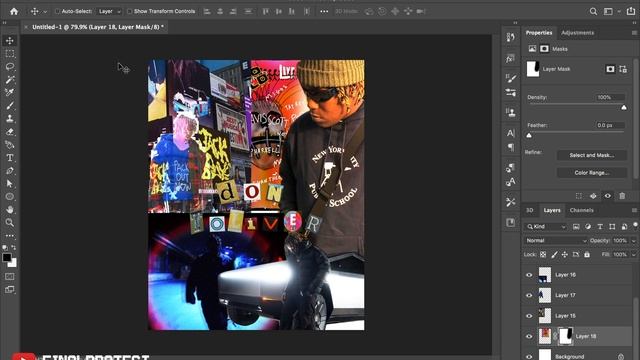Select the Ellipse shape tool

point(10,197)
